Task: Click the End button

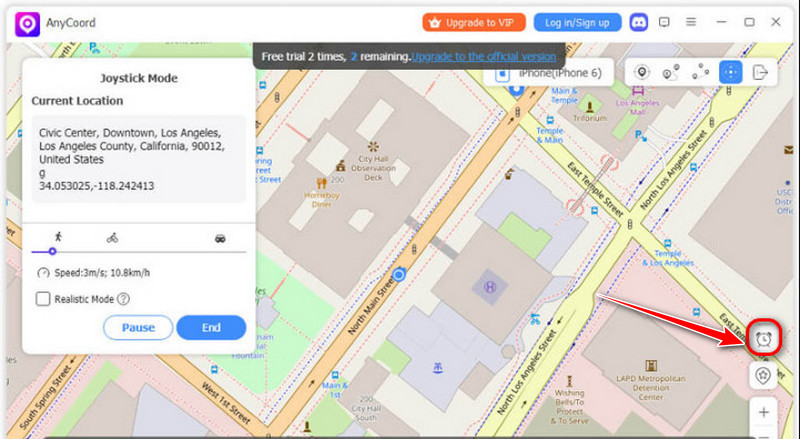Action: (x=211, y=327)
